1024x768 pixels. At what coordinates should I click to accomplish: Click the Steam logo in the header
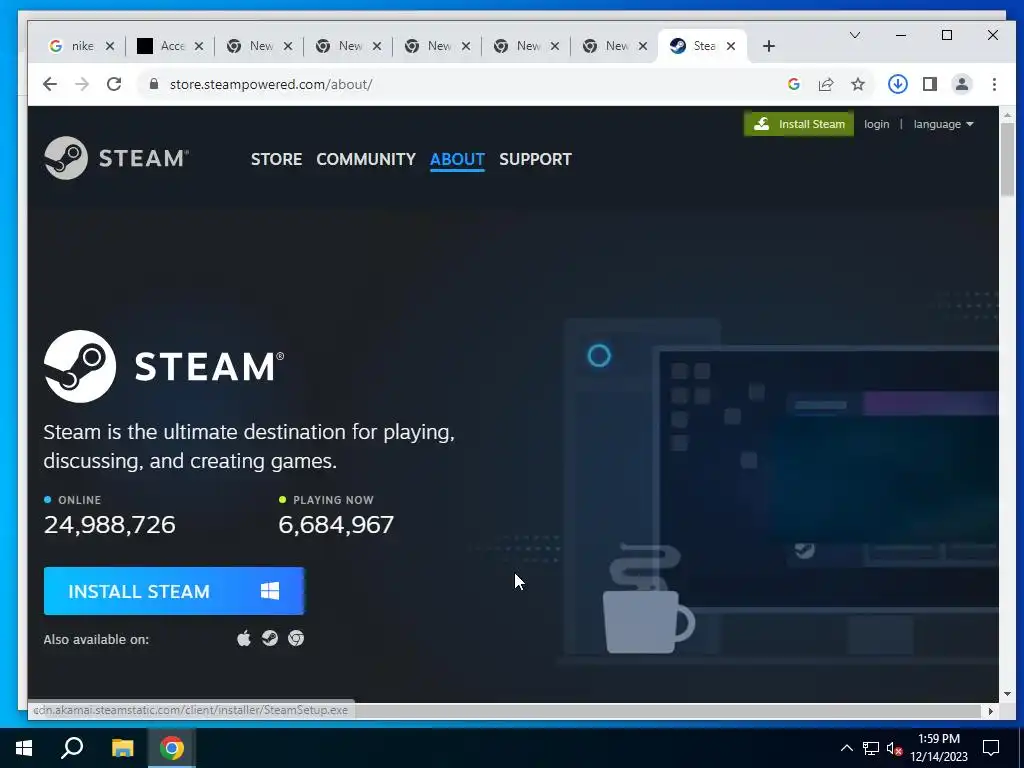pos(116,158)
